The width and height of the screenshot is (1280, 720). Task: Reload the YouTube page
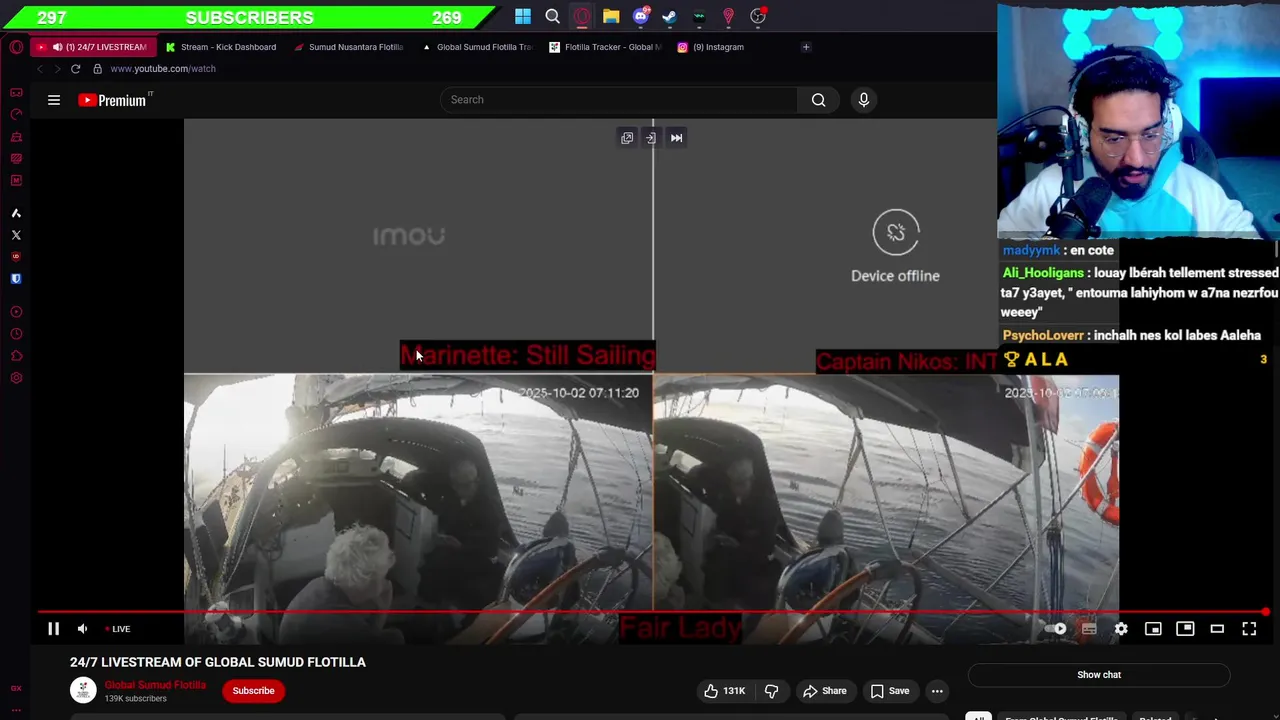point(75,69)
